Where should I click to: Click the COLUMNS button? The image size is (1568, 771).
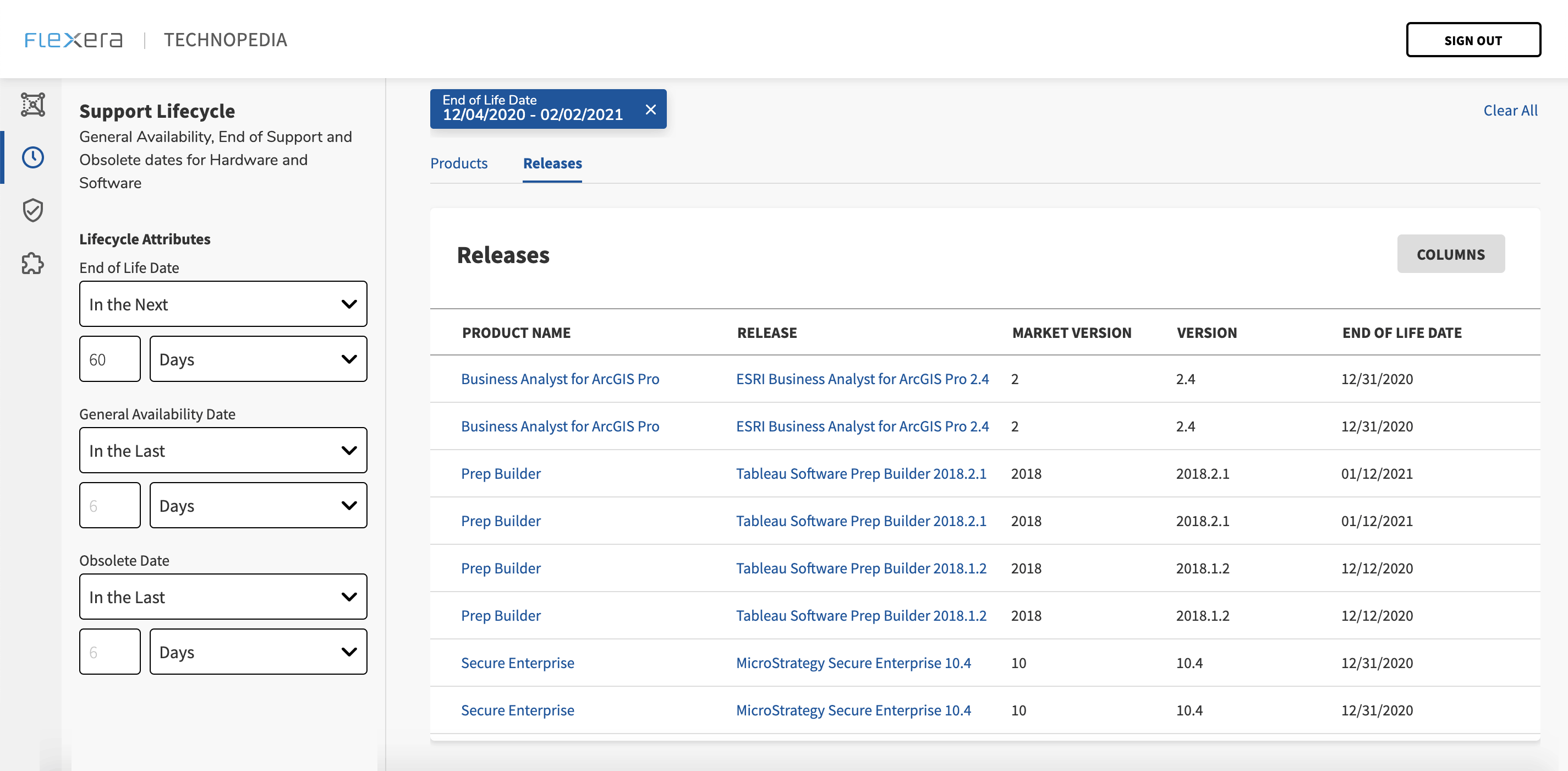tap(1450, 255)
